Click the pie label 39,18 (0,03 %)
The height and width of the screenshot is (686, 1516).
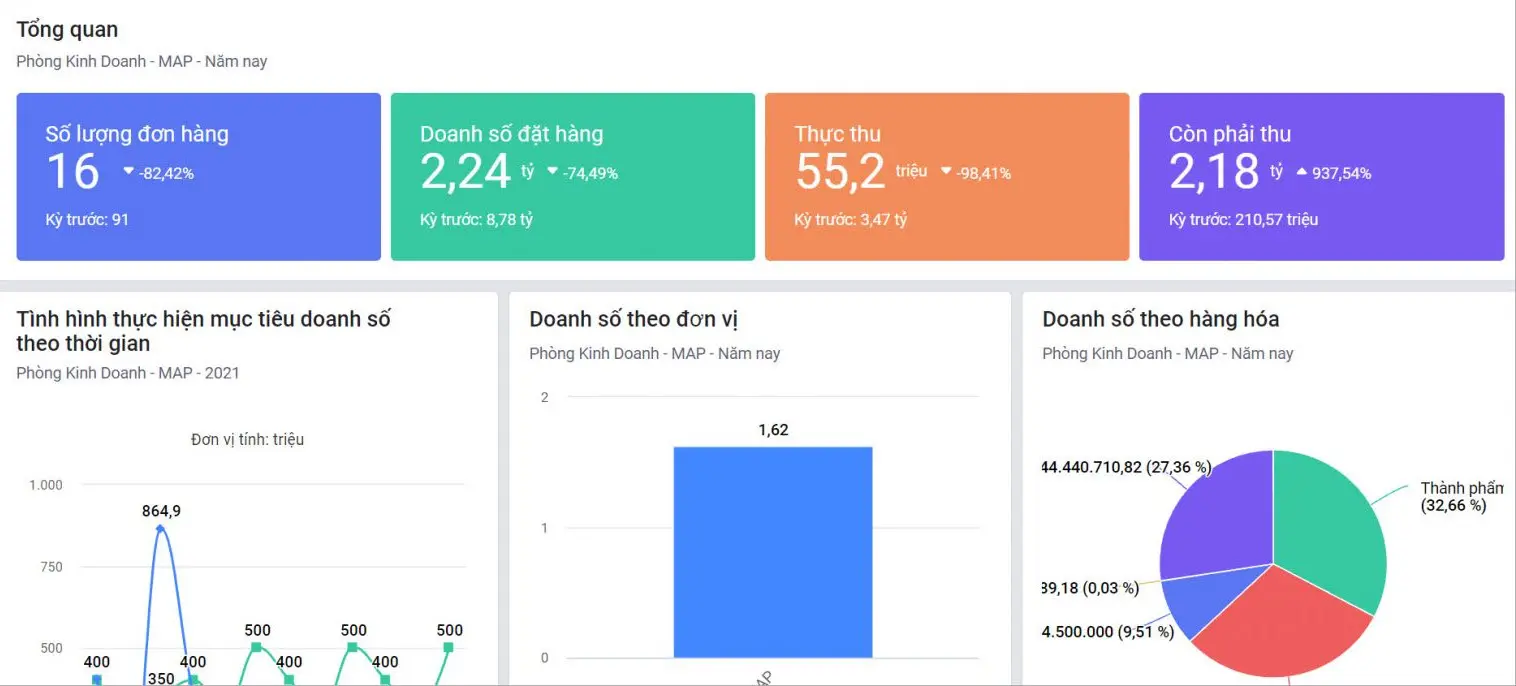(1090, 588)
